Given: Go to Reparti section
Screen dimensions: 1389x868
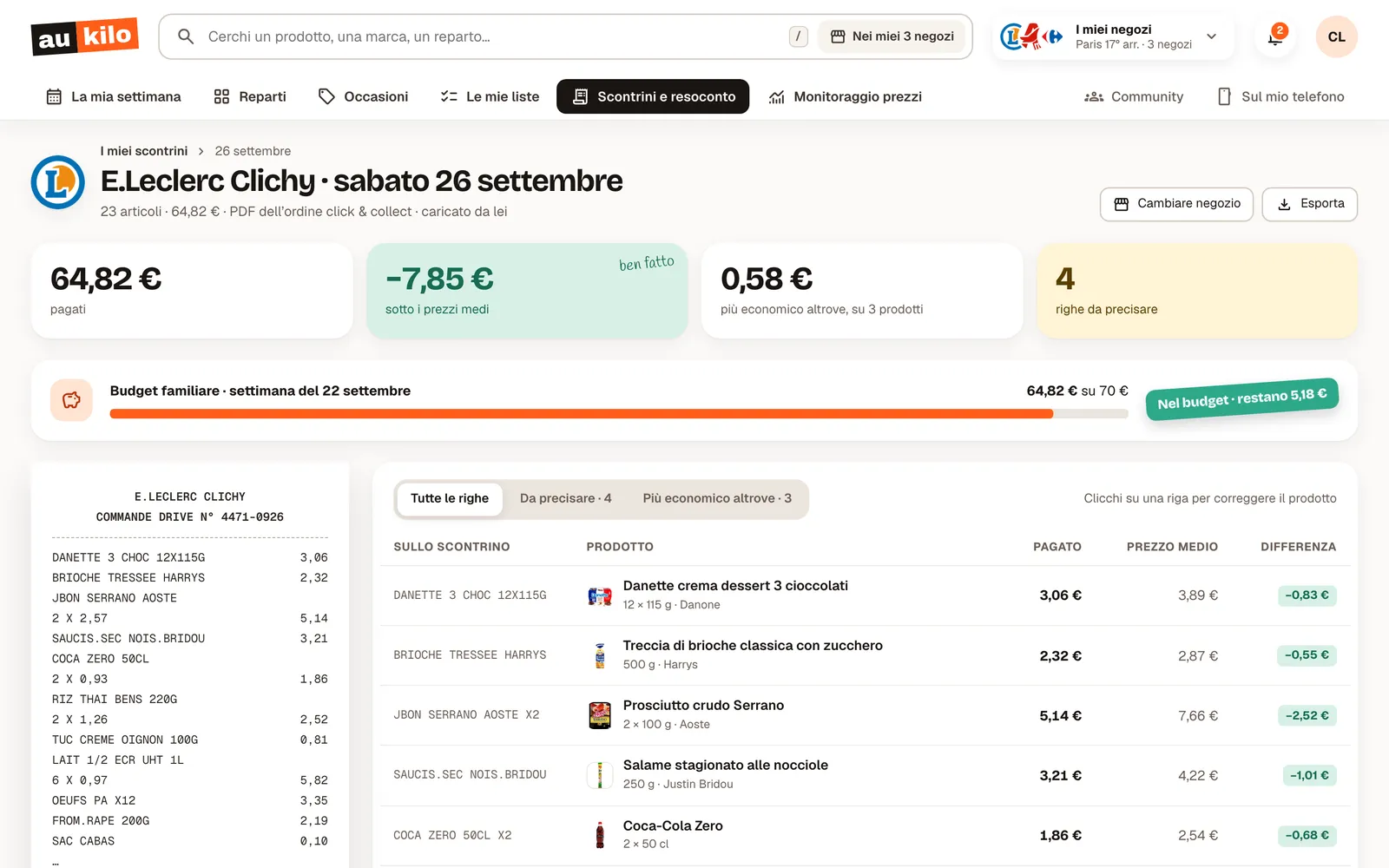Looking at the screenshot, I should click(250, 96).
